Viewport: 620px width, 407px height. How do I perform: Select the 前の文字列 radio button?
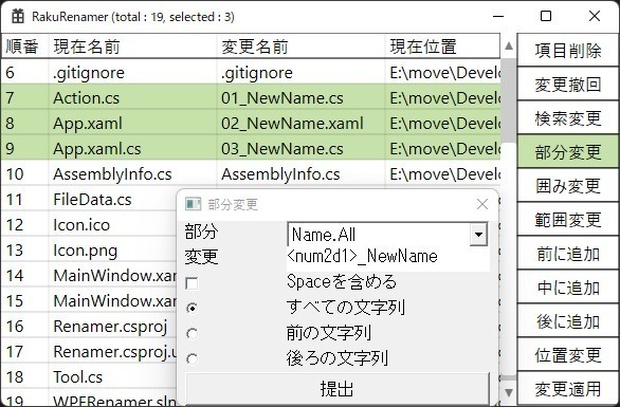[x=192, y=333]
